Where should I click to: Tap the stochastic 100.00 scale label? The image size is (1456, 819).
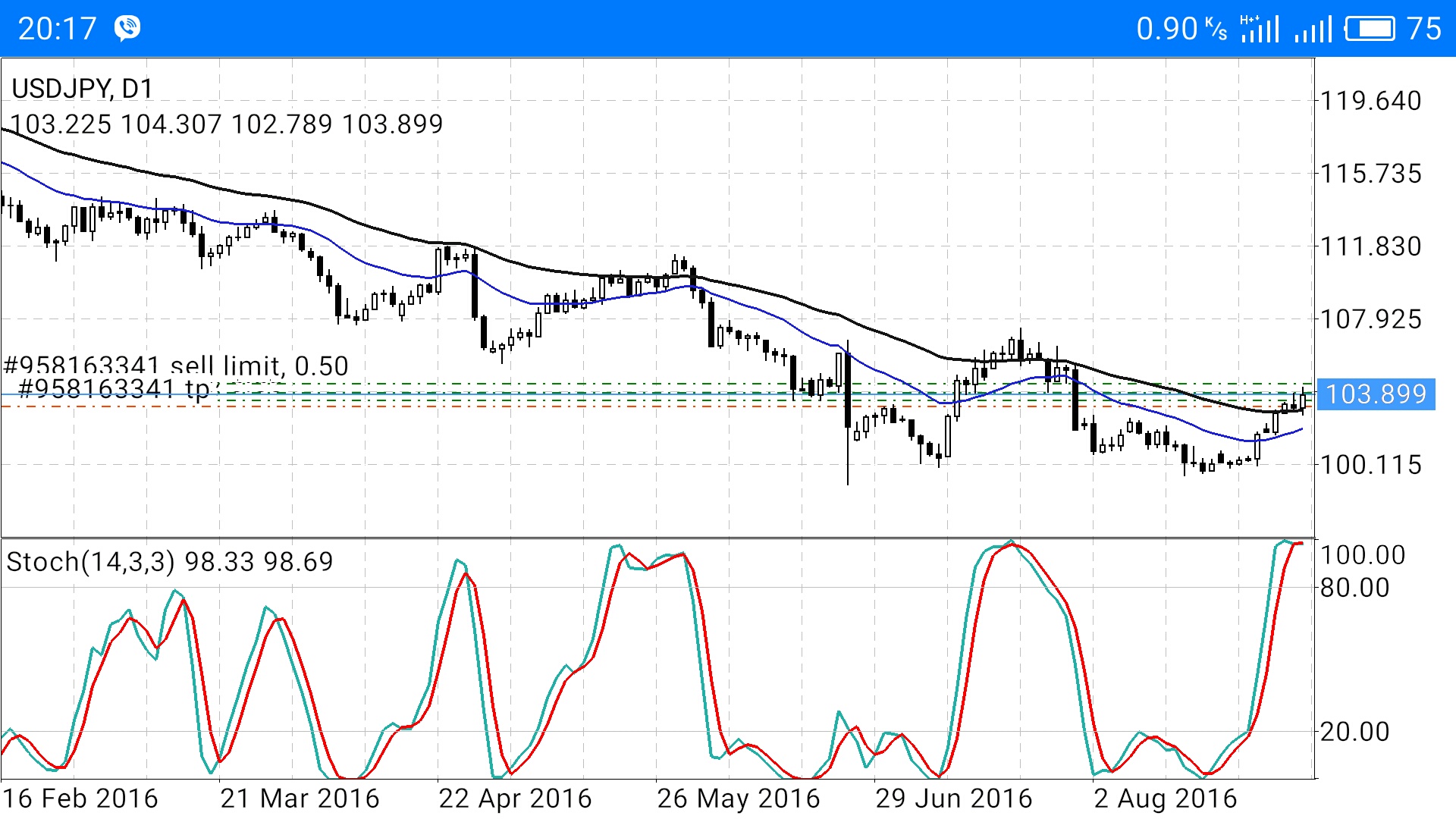pyautogui.click(x=1363, y=555)
